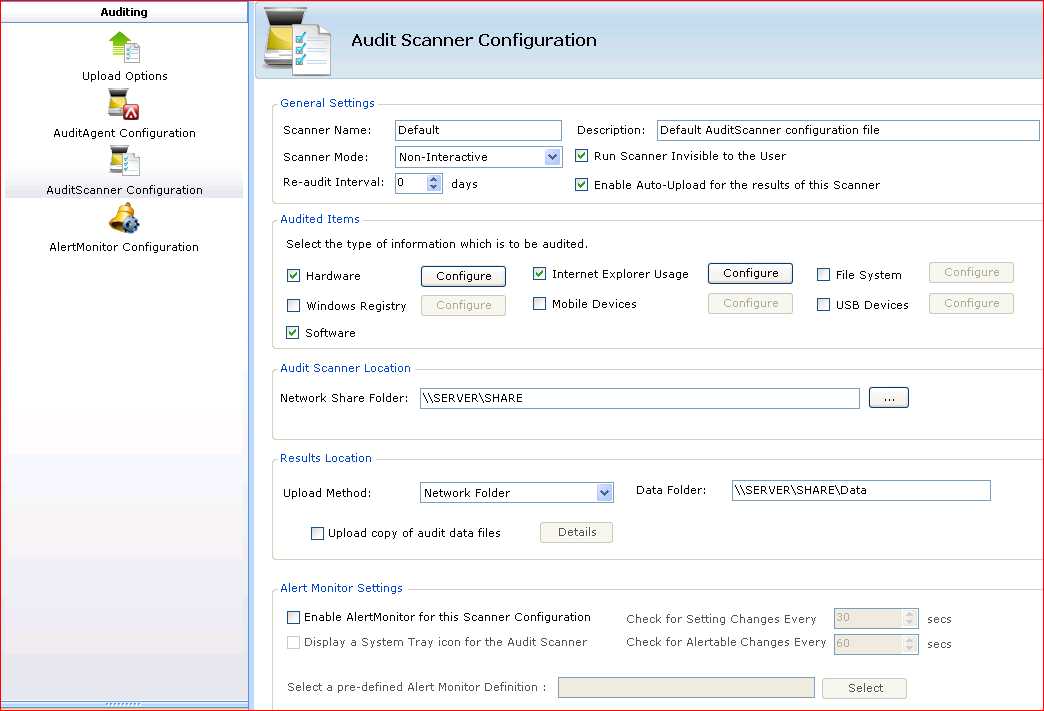
Task: Click the Setting Changes interval spinner
Action: click(910, 618)
